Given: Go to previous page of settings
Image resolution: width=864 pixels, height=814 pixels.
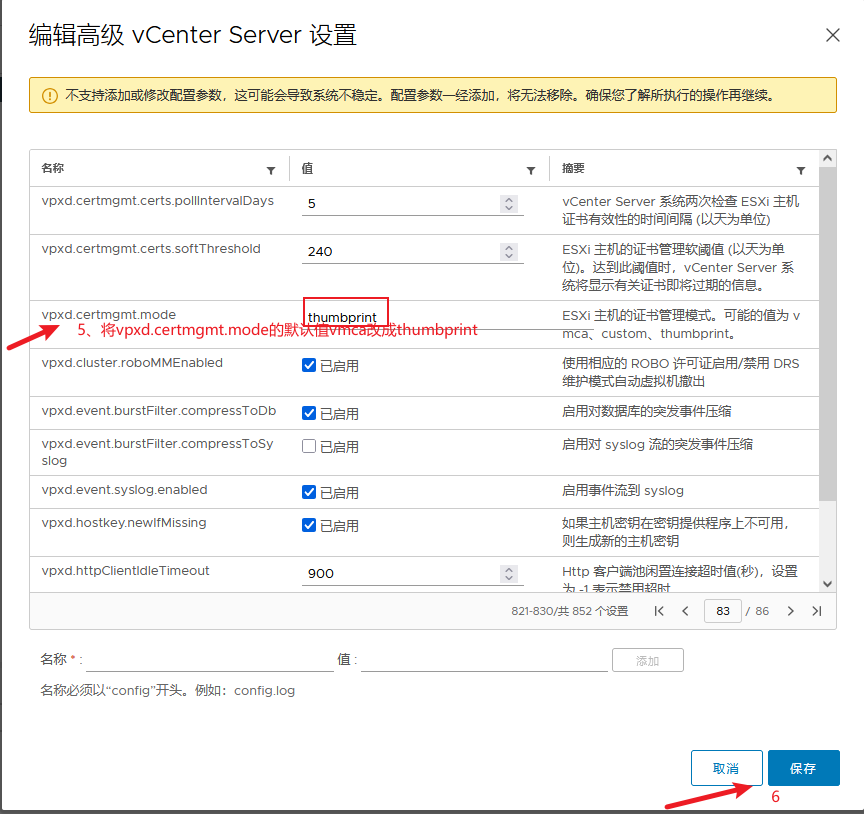Looking at the screenshot, I should pos(685,611).
